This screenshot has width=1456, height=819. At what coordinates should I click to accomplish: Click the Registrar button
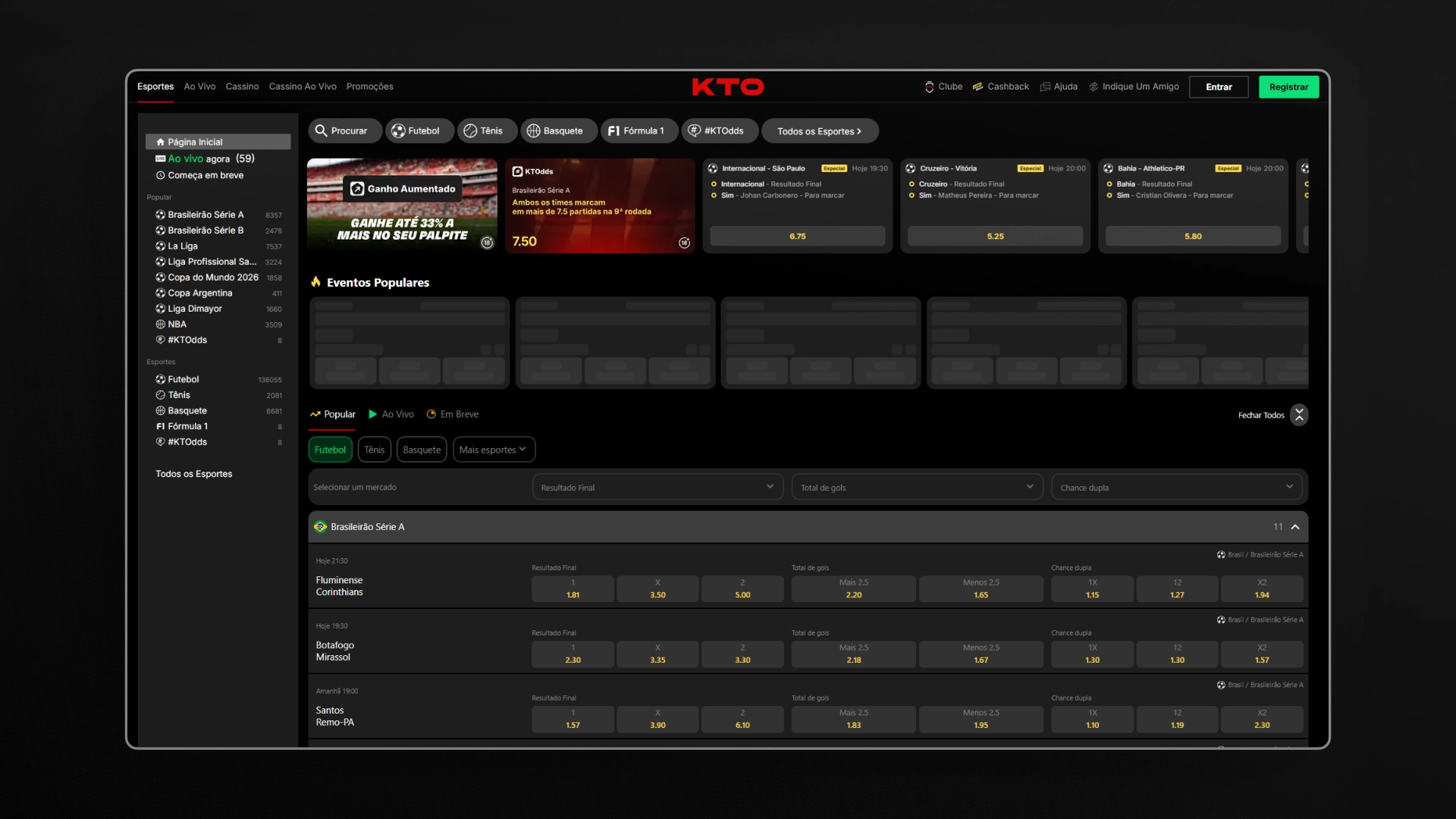[x=1288, y=86]
